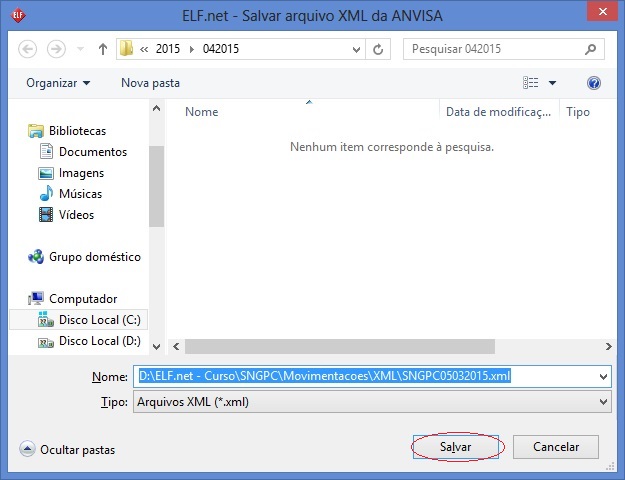The image size is (625, 480).
Task: Hide folders with Ocultar pastas
Action: point(67,450)
